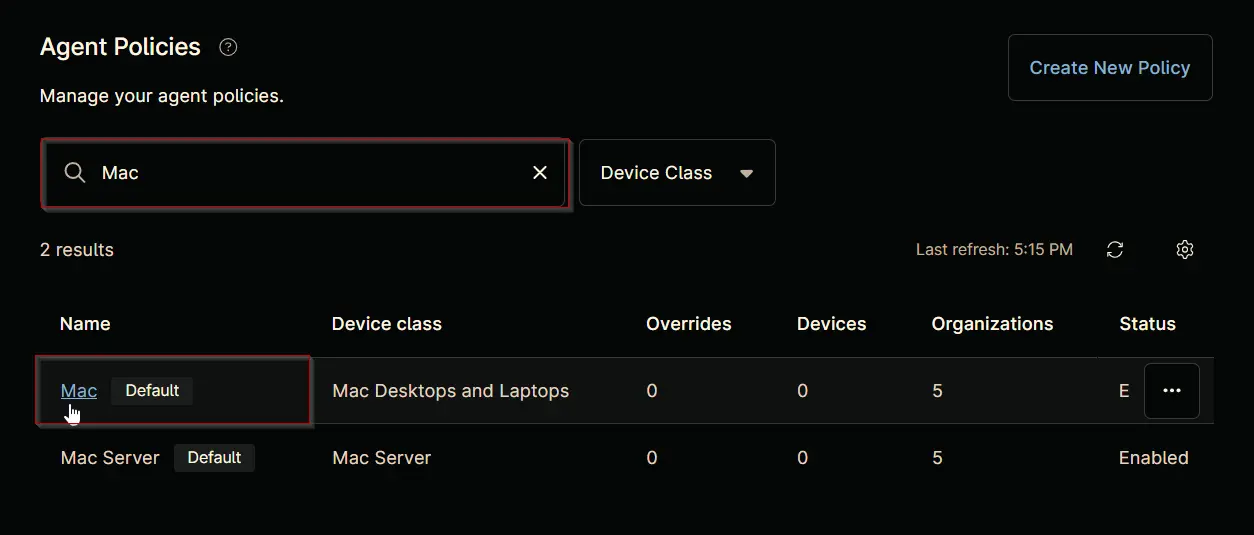Click Create New Policy
1254x535 pixels.
1110,68
